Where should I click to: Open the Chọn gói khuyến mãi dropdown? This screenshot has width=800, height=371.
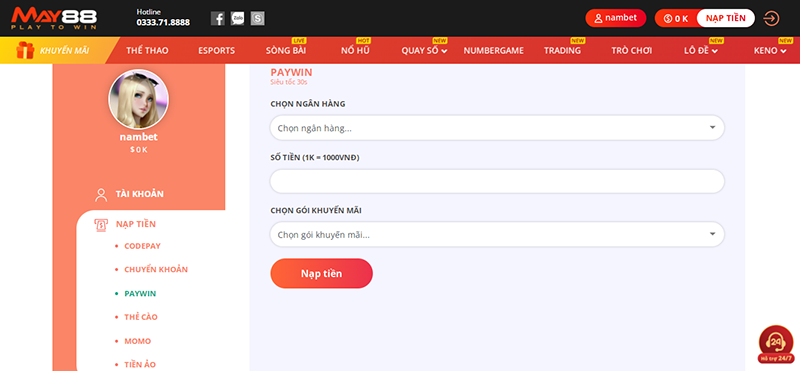pyautogui.click(x=497, y=235)
